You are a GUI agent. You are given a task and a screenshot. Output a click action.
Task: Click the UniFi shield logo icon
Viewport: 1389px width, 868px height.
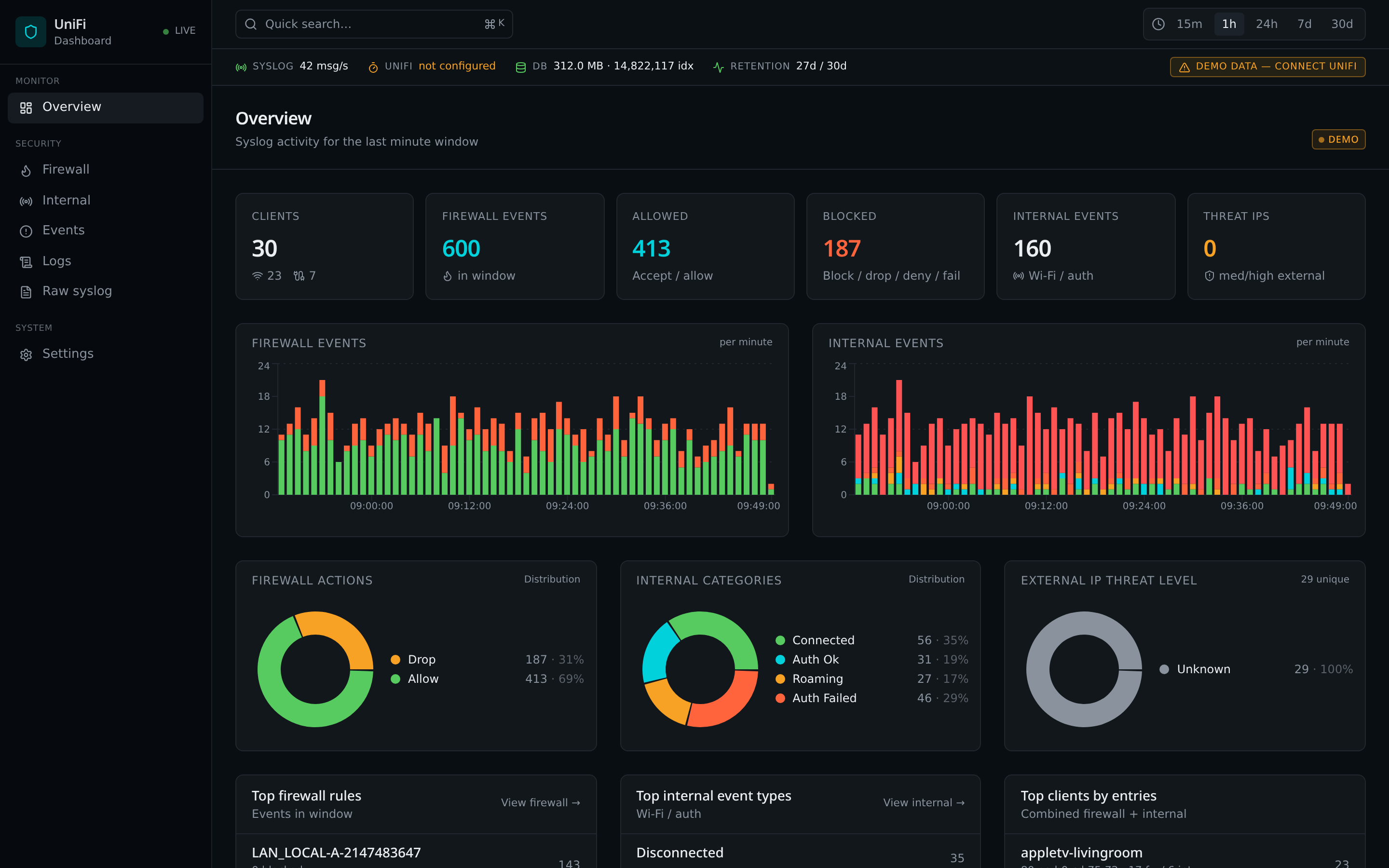point(31,31)
